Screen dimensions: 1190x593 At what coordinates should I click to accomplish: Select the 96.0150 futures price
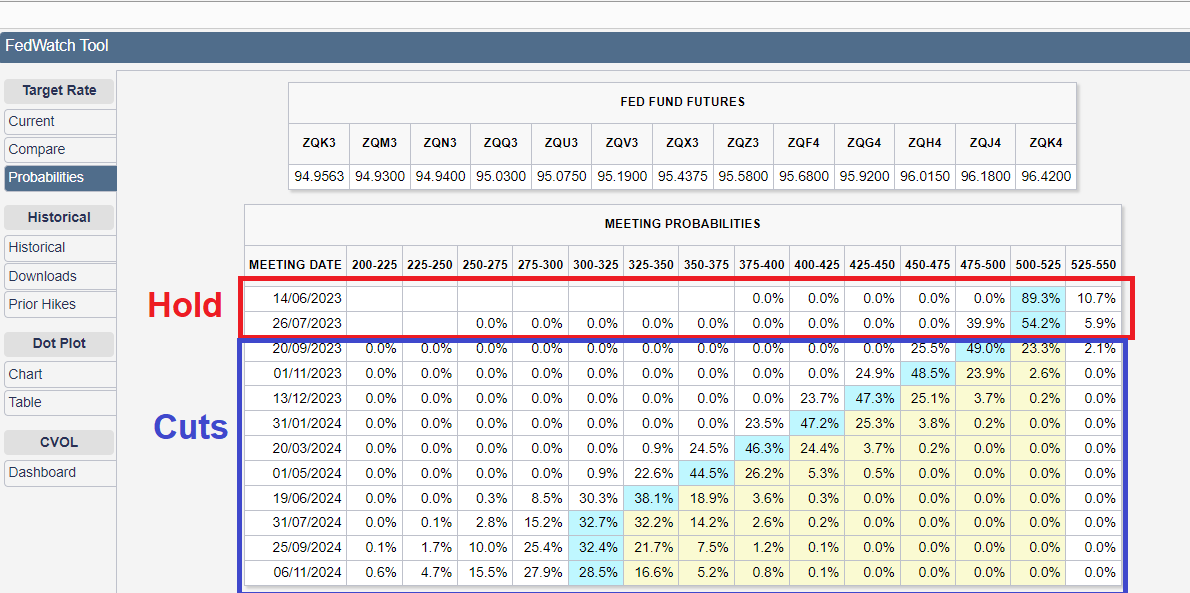pyautogui.click(x=926, y=177)
